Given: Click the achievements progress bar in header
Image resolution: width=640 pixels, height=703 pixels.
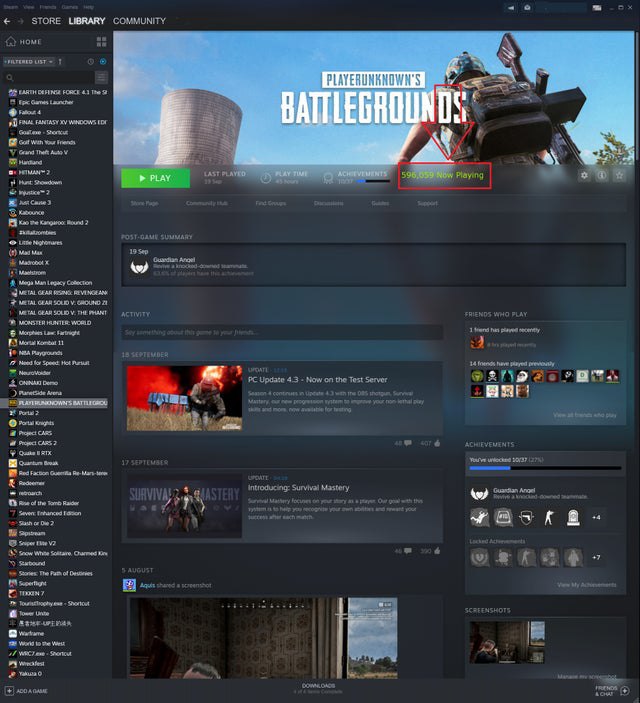Looking at the screenshot, I should click(373, 181).
